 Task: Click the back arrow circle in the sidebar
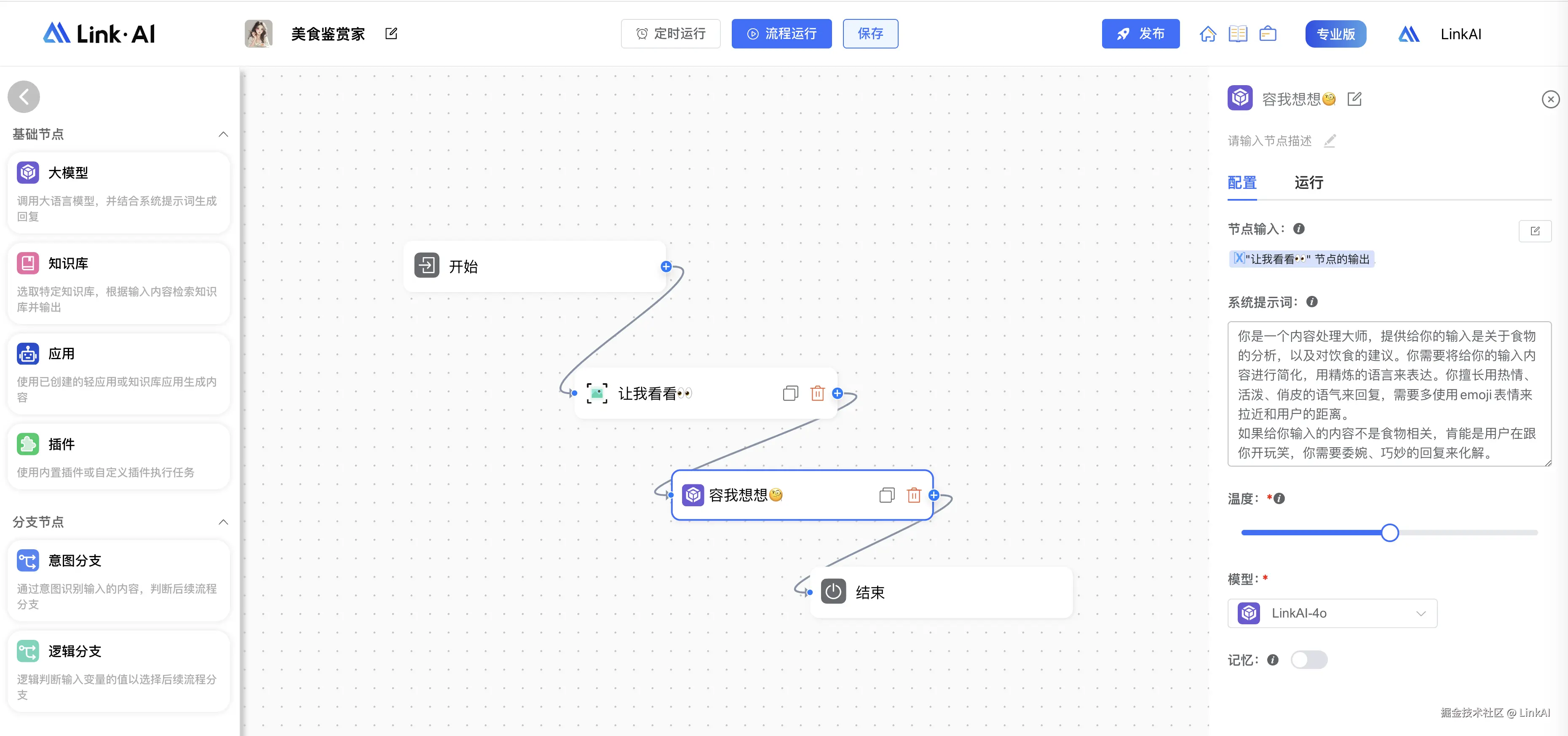pos(24,97)
